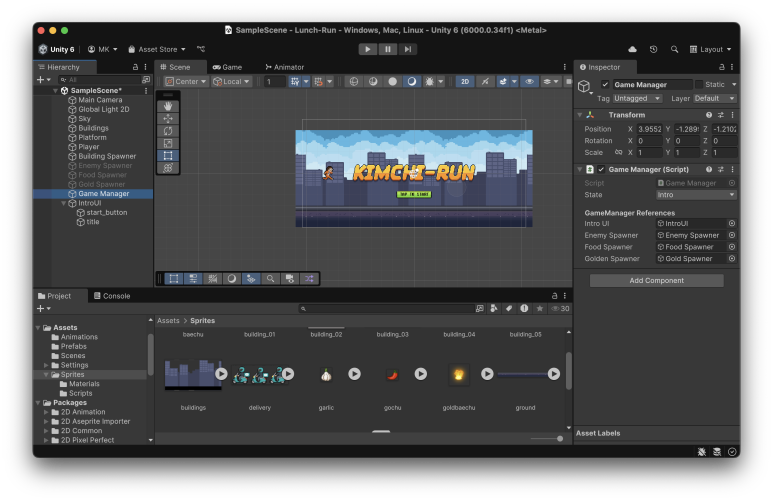The width and height of the screenshot is (773, 501).
Task: Open the State Intro dropdown
Action: pyautogui.click(x=696, y=195)
